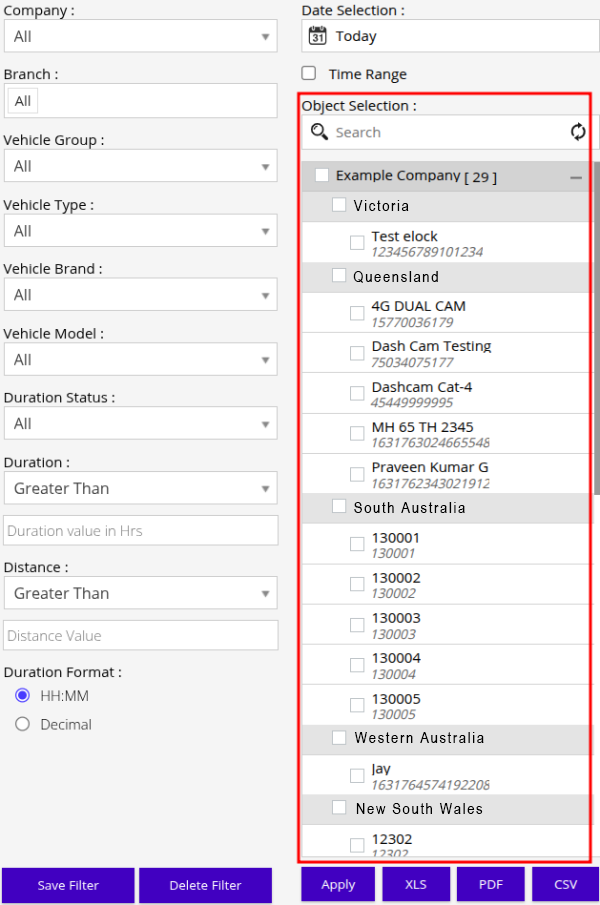Check the Example Company checkbox
The width and height of the screenshot is (600, 905).
(322, 175)
